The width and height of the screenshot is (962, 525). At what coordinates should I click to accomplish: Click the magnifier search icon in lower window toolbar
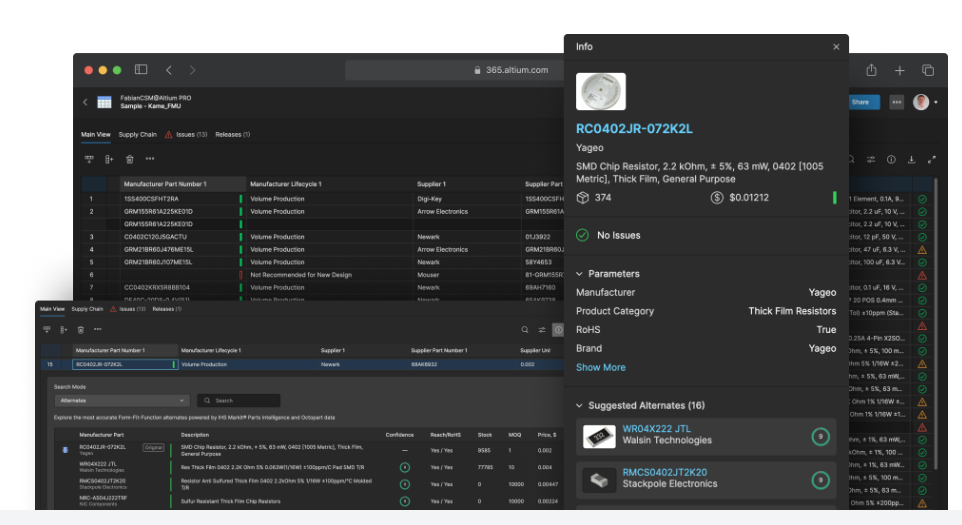tap(525, 329)
